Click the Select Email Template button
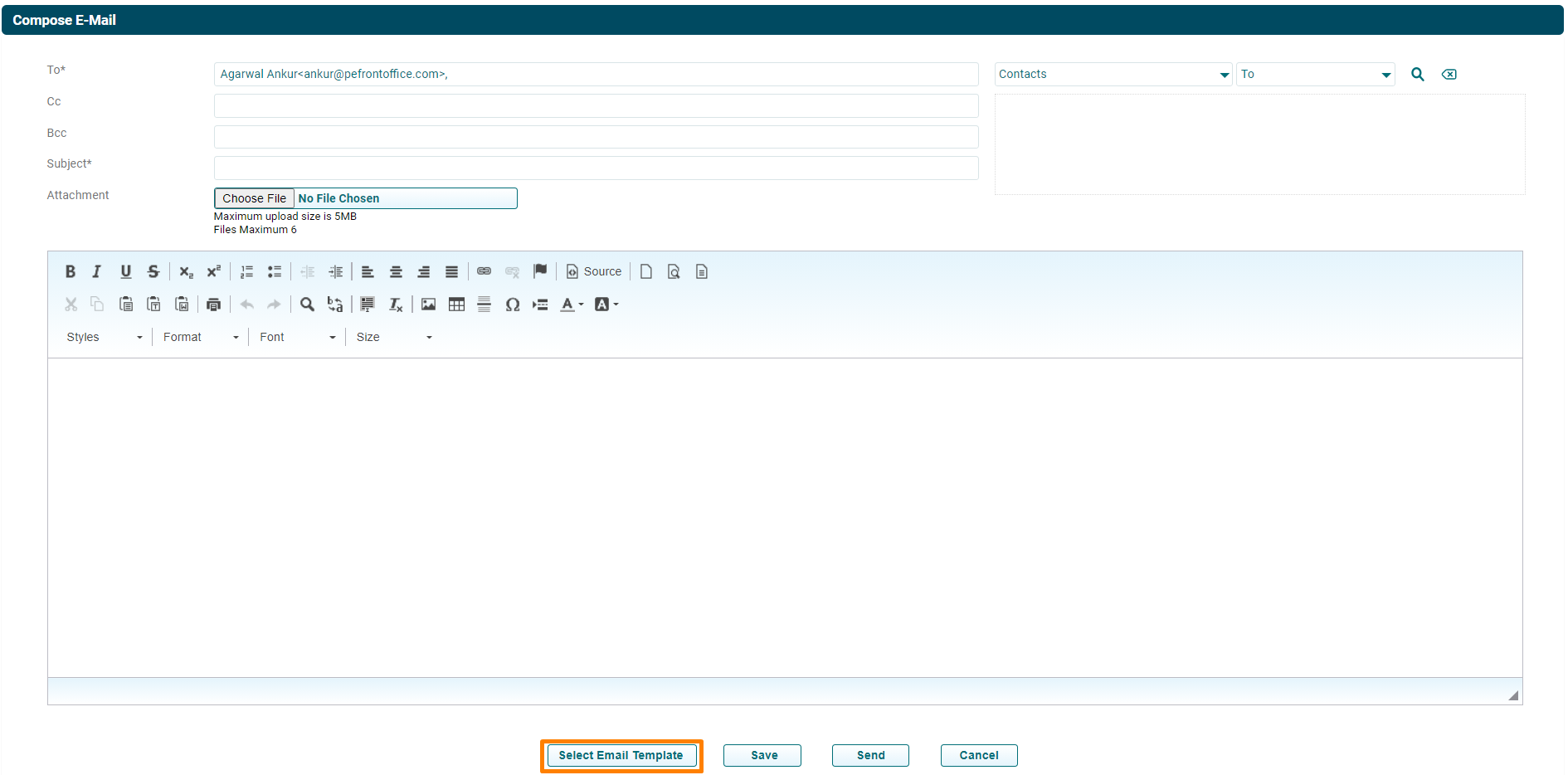 point(621,755)
